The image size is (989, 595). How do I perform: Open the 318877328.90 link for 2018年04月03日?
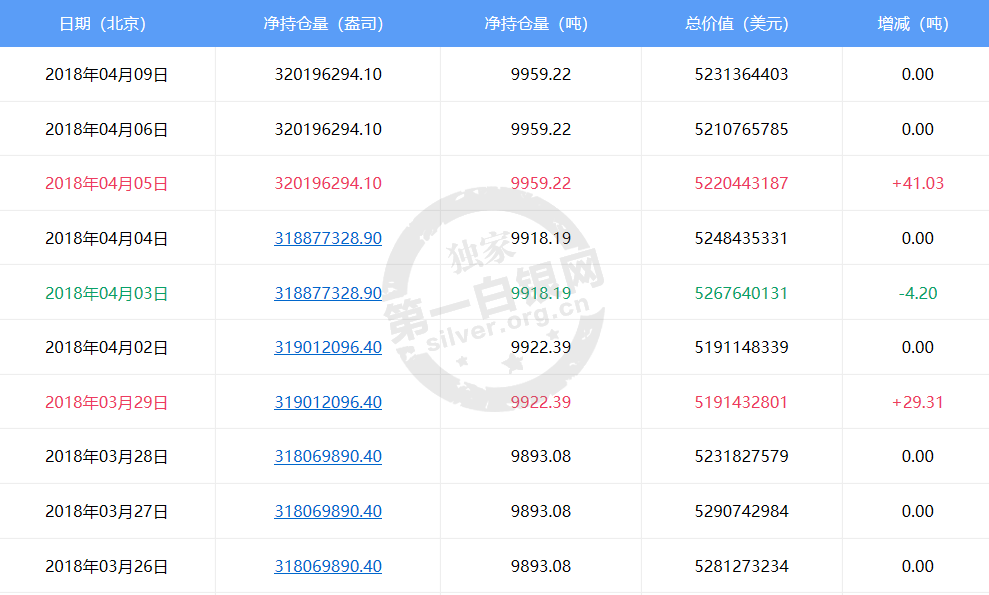coord(328,293)
